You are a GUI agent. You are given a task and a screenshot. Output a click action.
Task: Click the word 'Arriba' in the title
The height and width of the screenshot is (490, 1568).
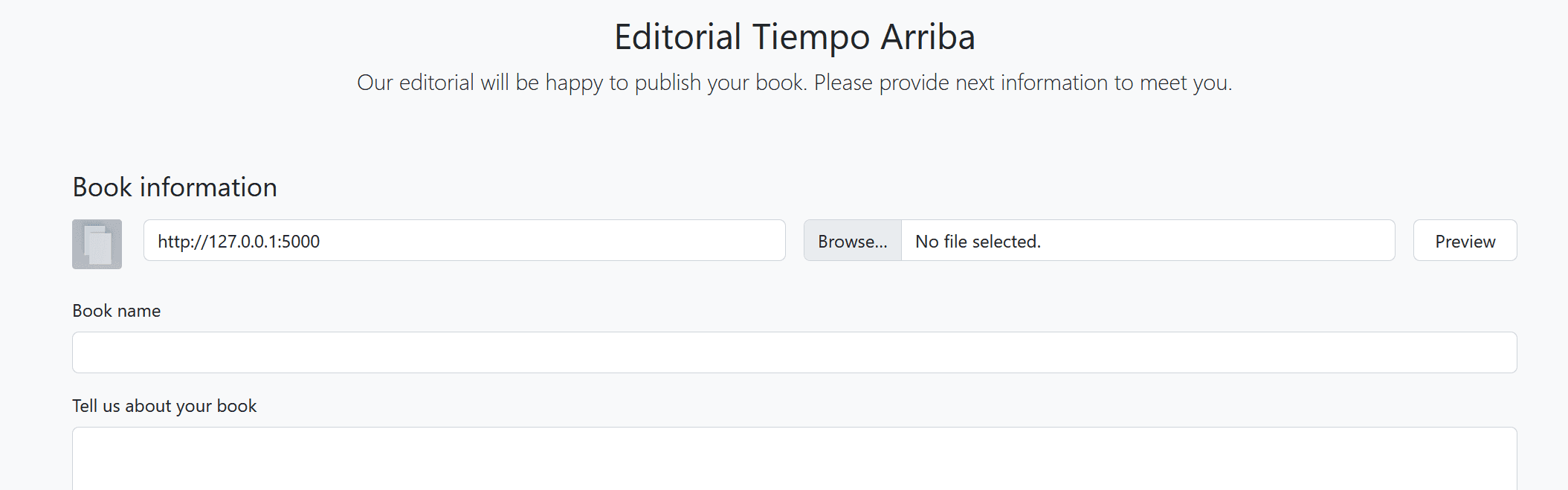pyautogui.click(x=927, y=37)
